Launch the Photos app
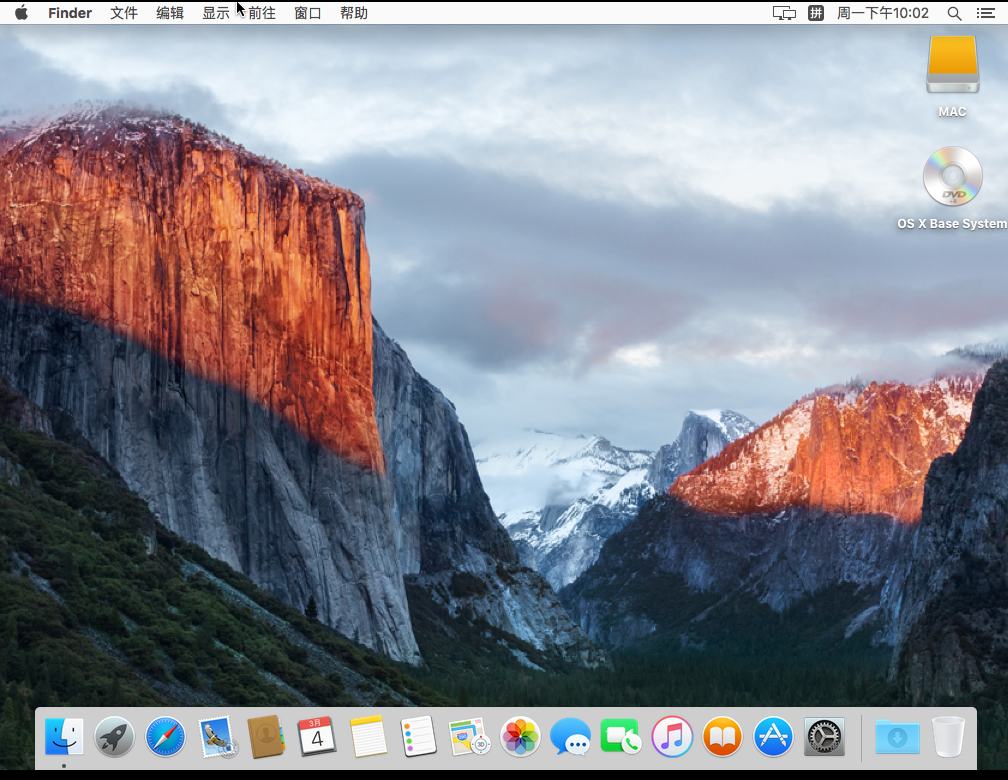The width and height of the screenshot is (1008, 780). click(x=519, y=737)
